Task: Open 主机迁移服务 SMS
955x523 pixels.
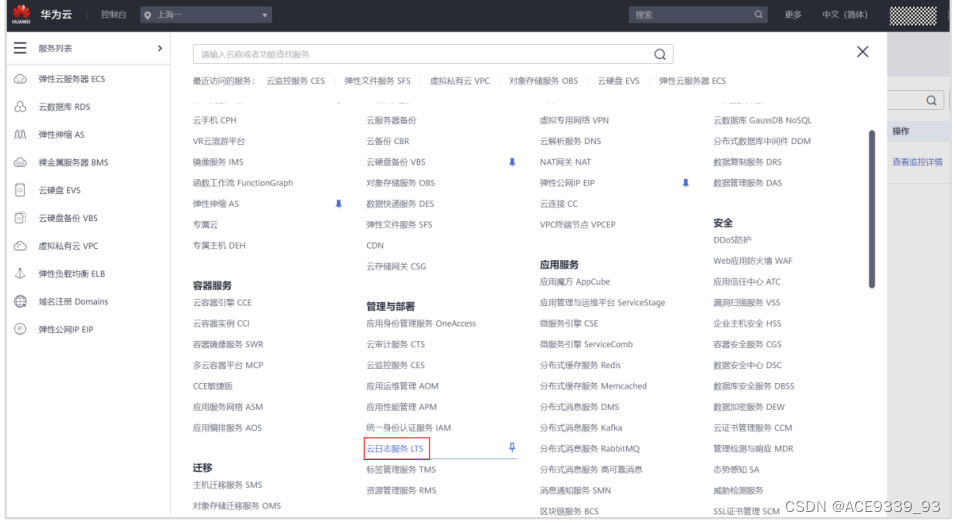Action: click(227, 485)
